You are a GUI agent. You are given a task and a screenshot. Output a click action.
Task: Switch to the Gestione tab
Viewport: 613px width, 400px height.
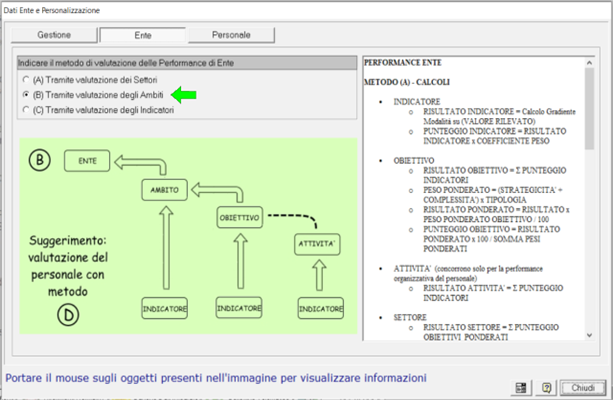[53, 34]
